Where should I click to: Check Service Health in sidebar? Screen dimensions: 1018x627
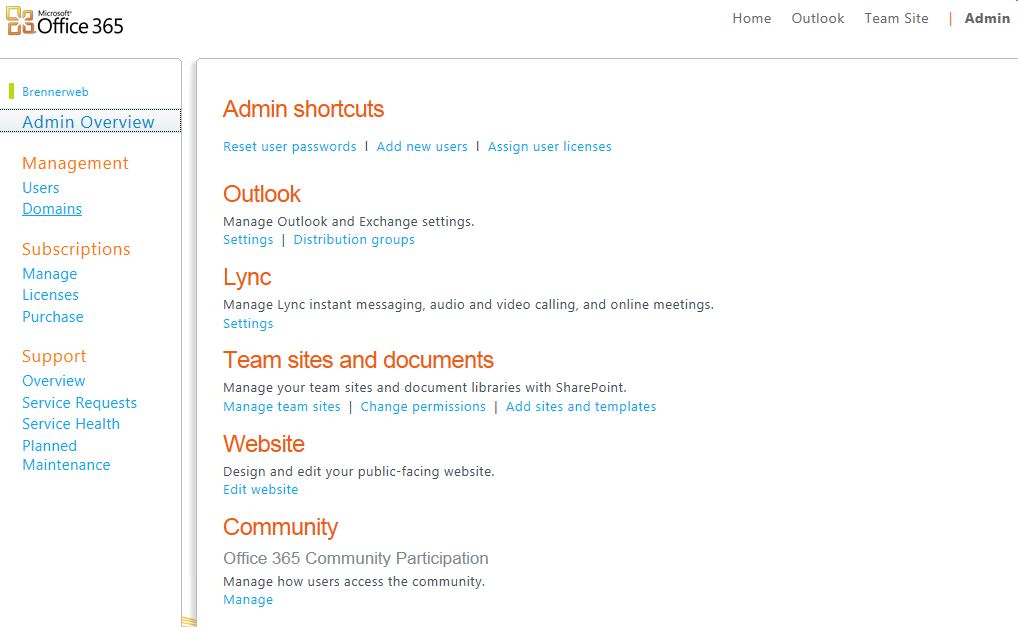[x=71, y=424]
